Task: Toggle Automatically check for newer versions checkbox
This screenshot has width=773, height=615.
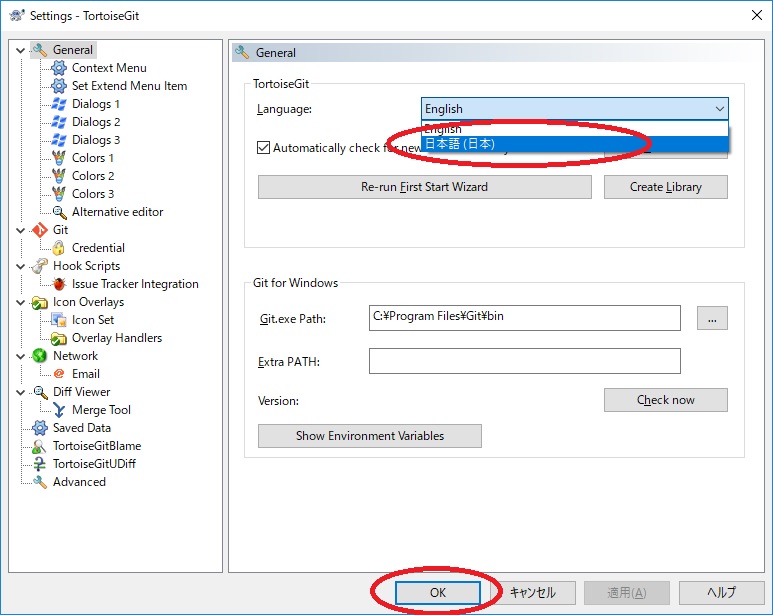Action: [x=264, y=147]
